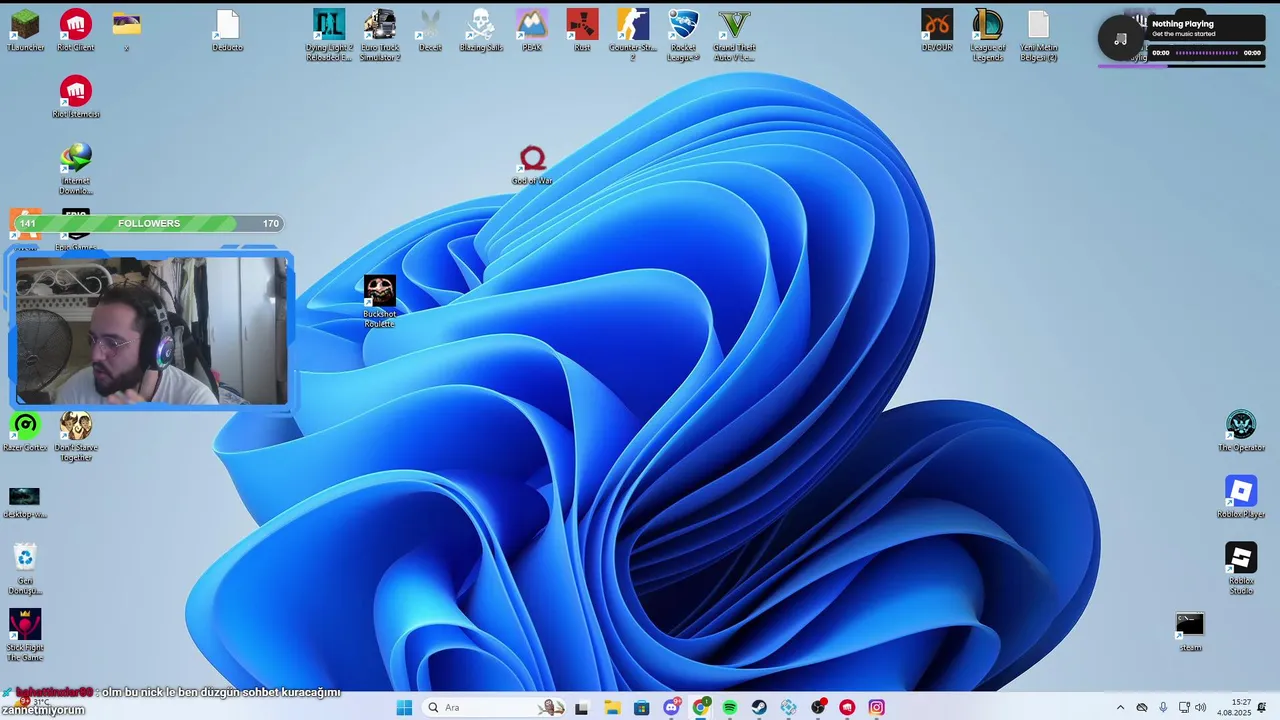Select Euro Truck Simulator 2 icon

click(380, 35)
